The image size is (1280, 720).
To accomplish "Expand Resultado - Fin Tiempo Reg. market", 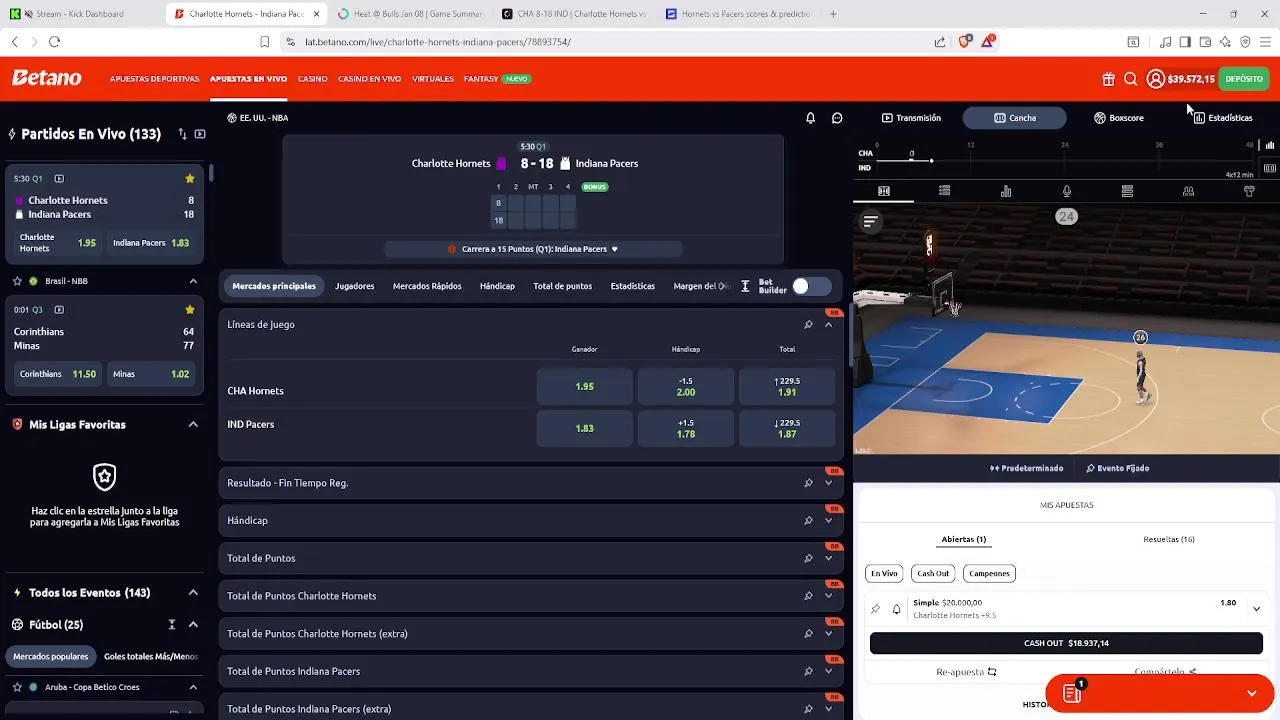I will [828, 483].
